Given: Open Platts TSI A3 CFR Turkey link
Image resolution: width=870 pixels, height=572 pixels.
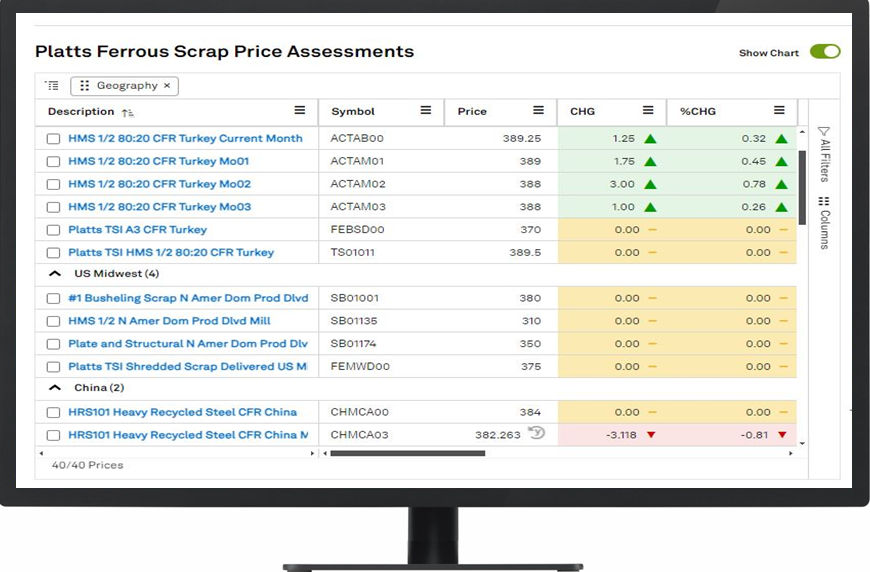Looking at the screenshot, I should click(138, 229).
